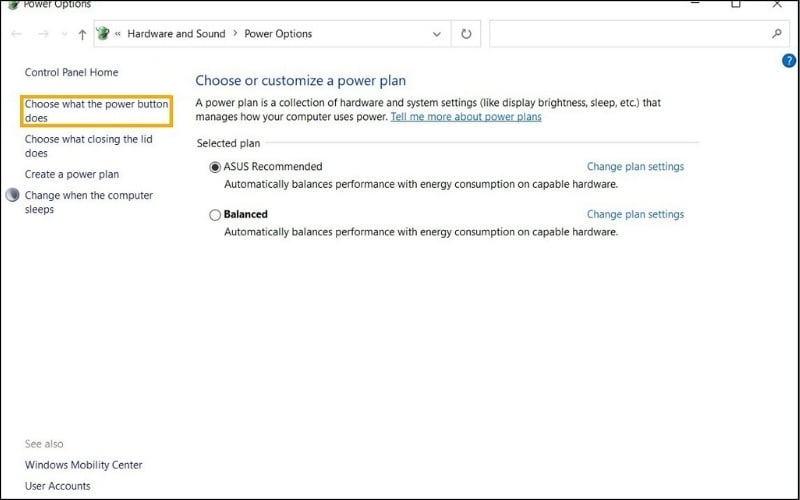
Task: Click the Back navigation arrow
Action: tap(16, 34)
